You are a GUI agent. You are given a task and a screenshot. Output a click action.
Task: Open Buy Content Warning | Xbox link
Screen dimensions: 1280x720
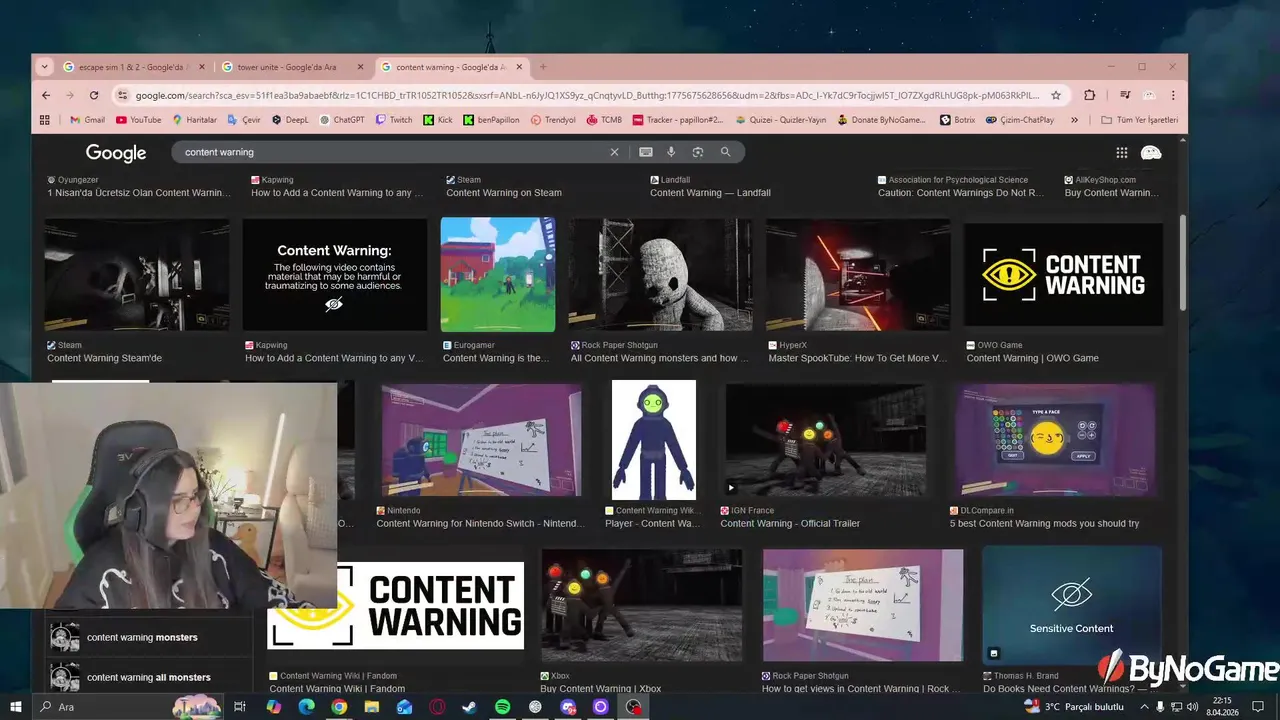pos(600,688)
